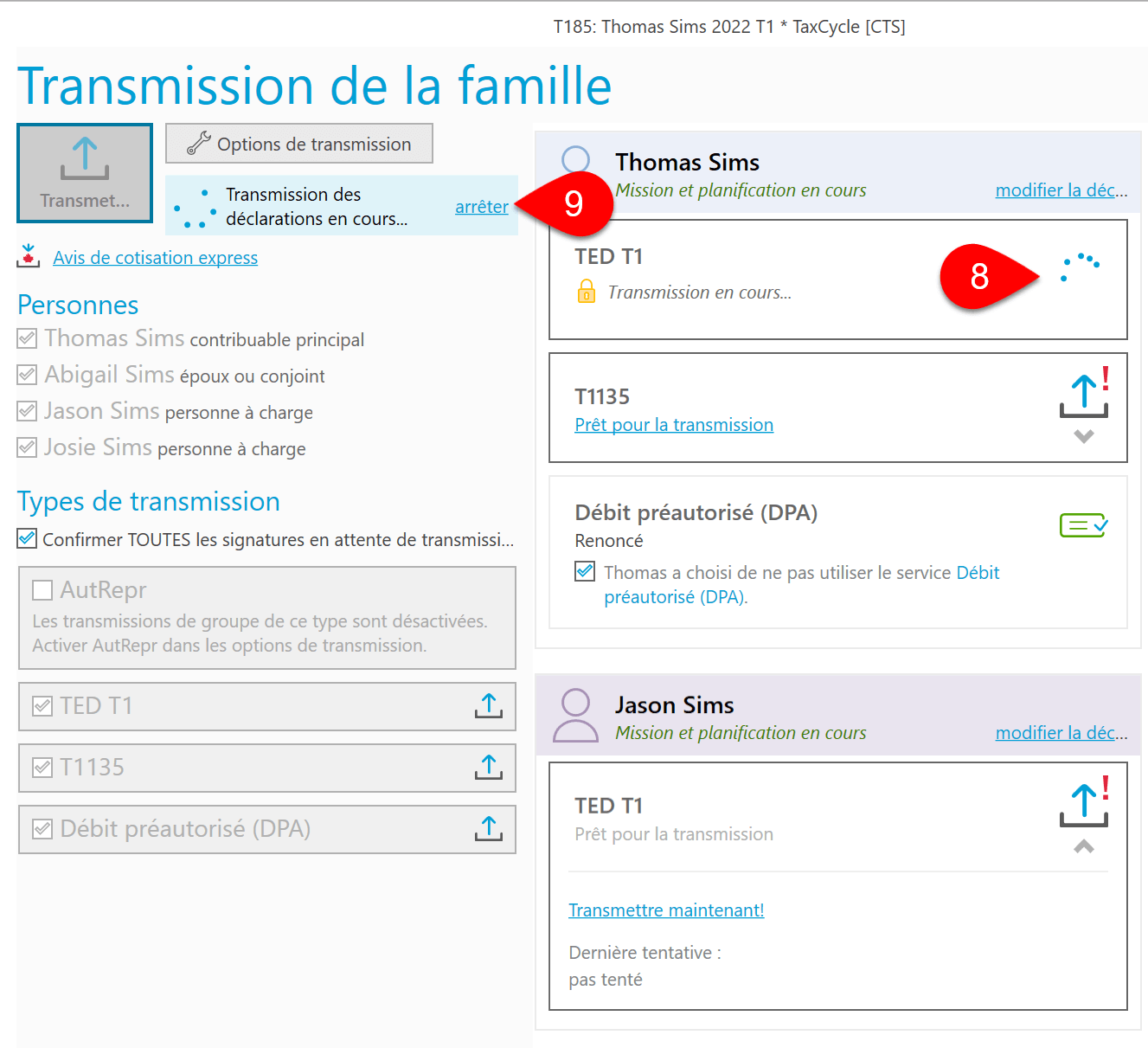This screenshot has width=1148, height=1048.
Task: Open modifier la déc link for Thomas Sims
Action: (1061, 190)
